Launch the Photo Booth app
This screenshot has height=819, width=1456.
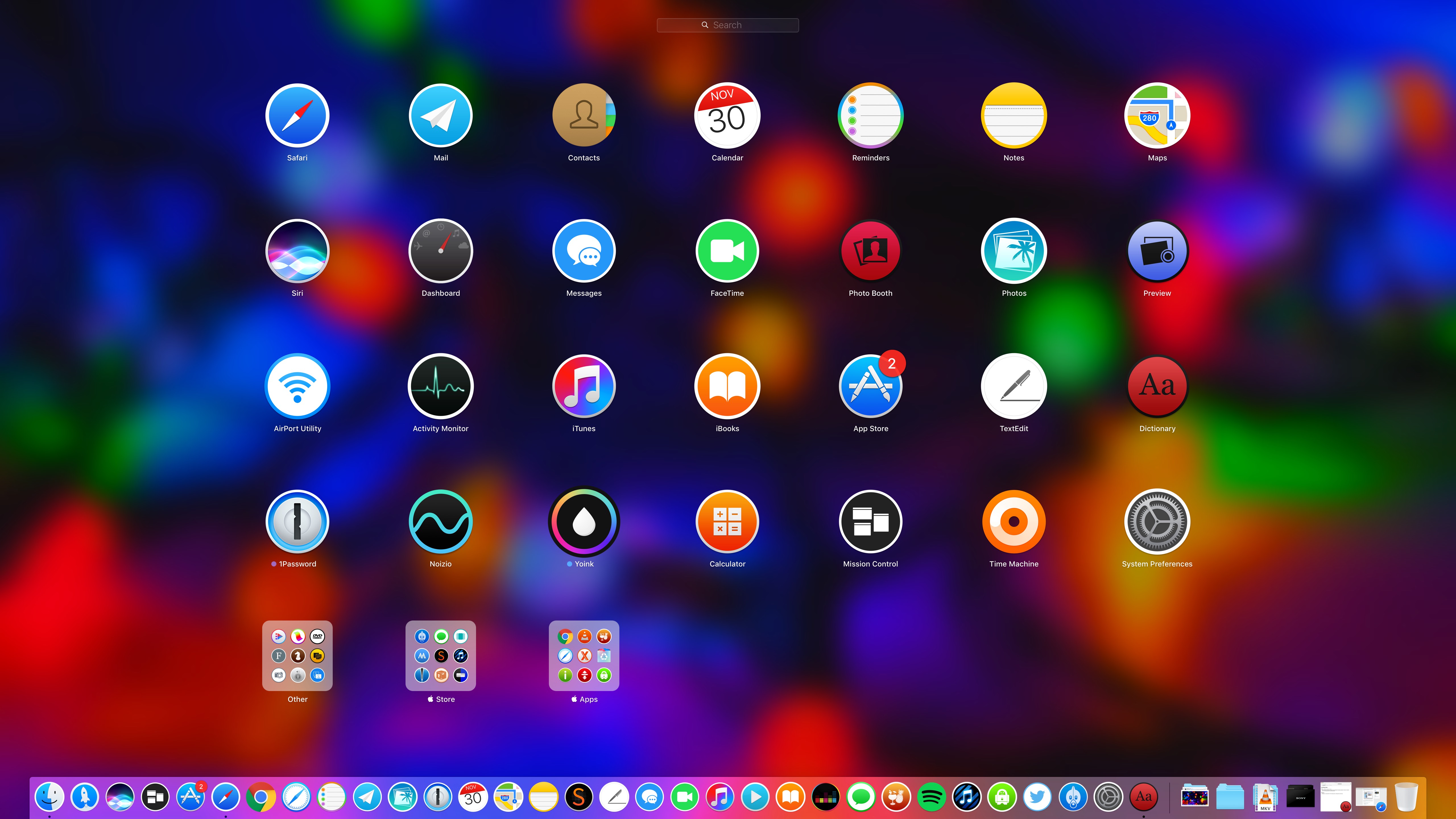pyautogui.click(x=870, y=251)
